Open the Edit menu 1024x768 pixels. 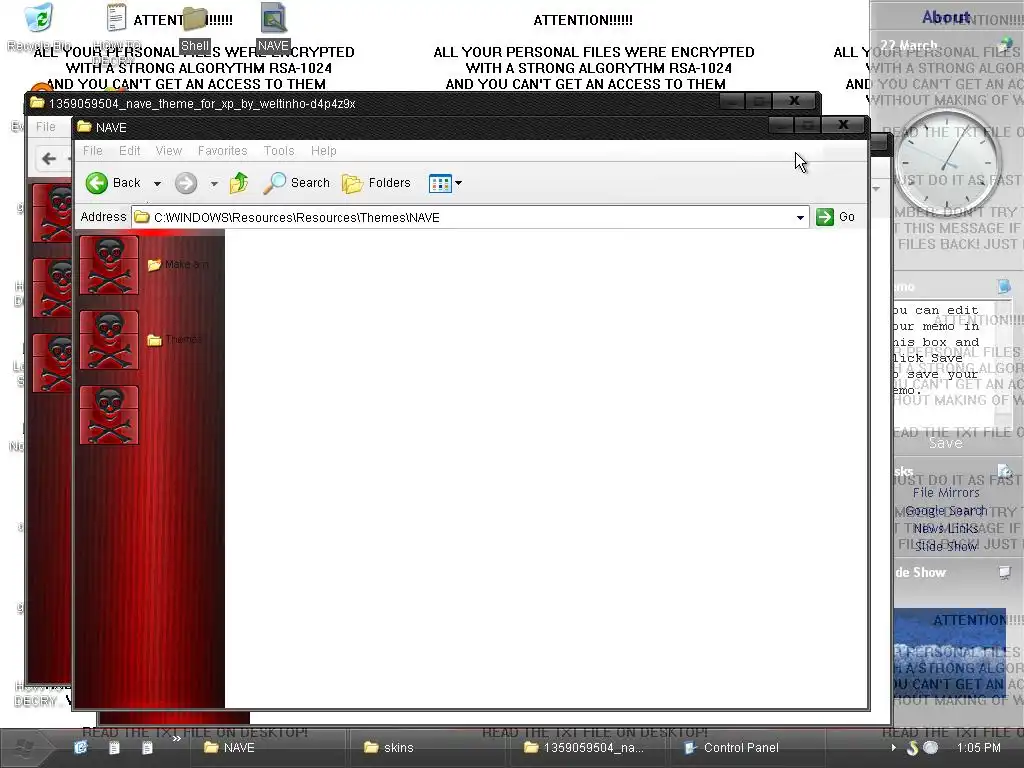pyautogui.click(x=129, y=151)
